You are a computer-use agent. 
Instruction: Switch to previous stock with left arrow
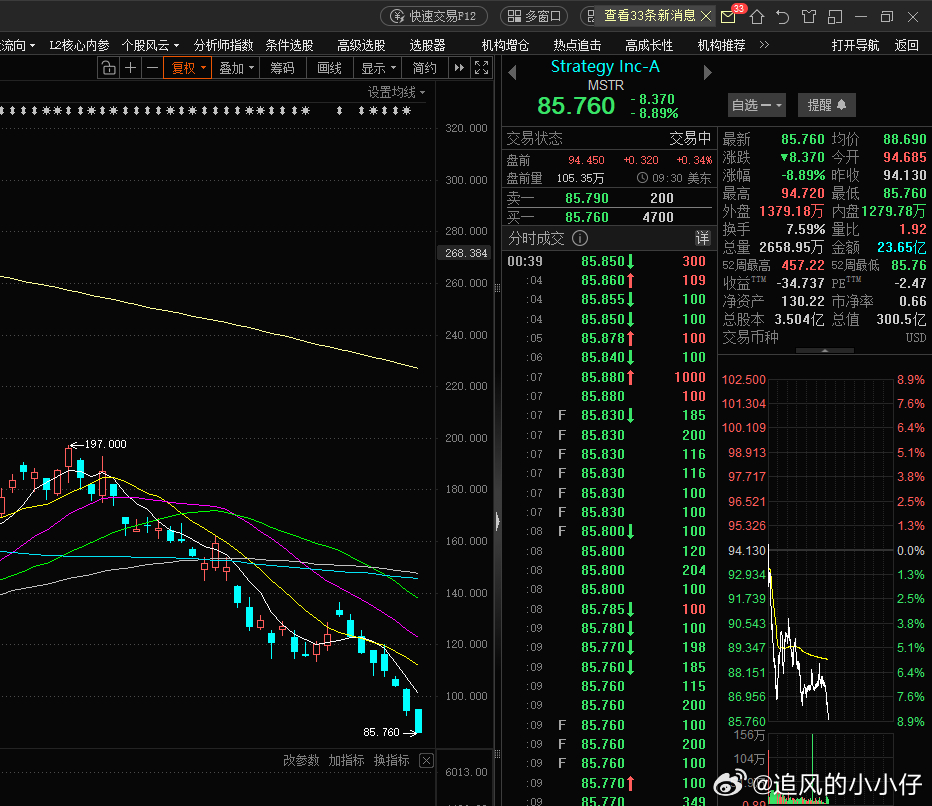[x=512, y=73]
